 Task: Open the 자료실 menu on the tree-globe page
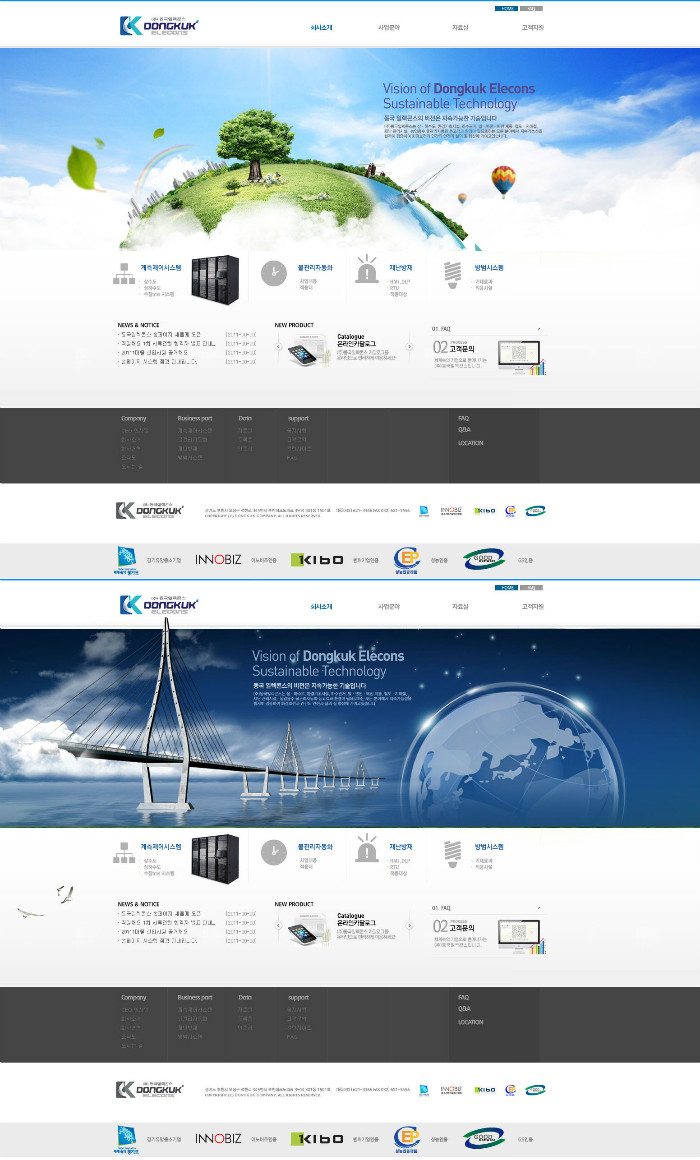tap(460, 27)
